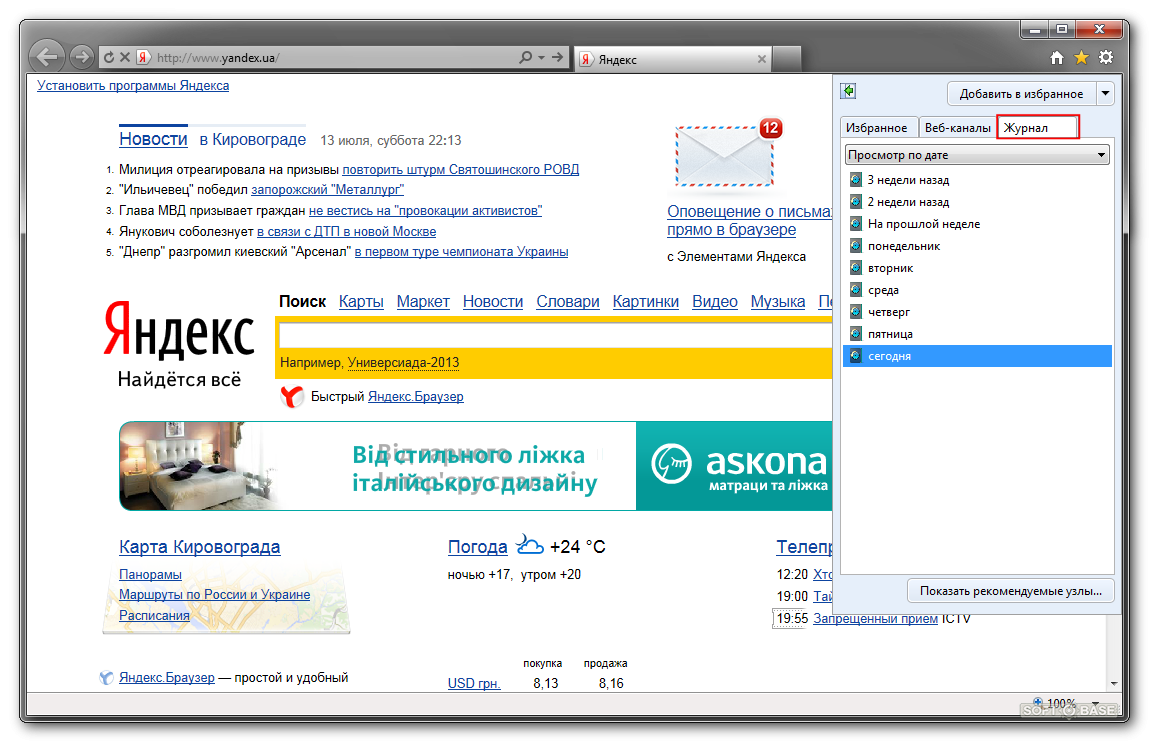This screenshot has height=742, width=1149.
Task: Click the Favorites star icon
Action: [1081, 58]
